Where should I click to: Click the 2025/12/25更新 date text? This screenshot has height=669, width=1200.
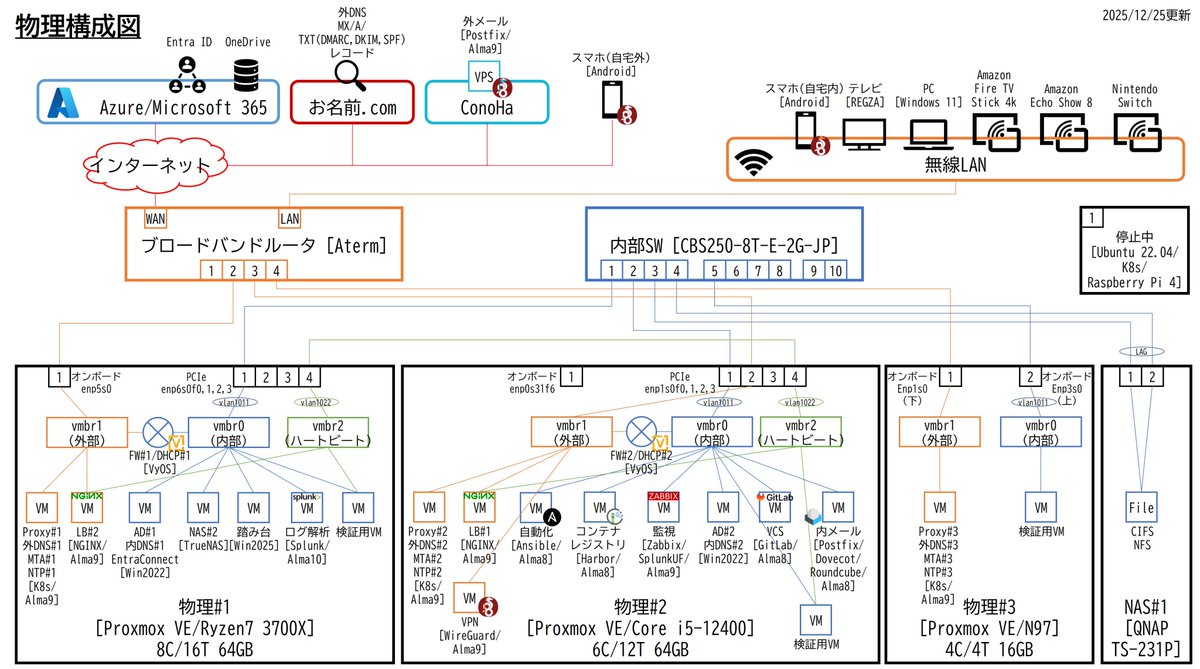click(x=1144, y=14)
